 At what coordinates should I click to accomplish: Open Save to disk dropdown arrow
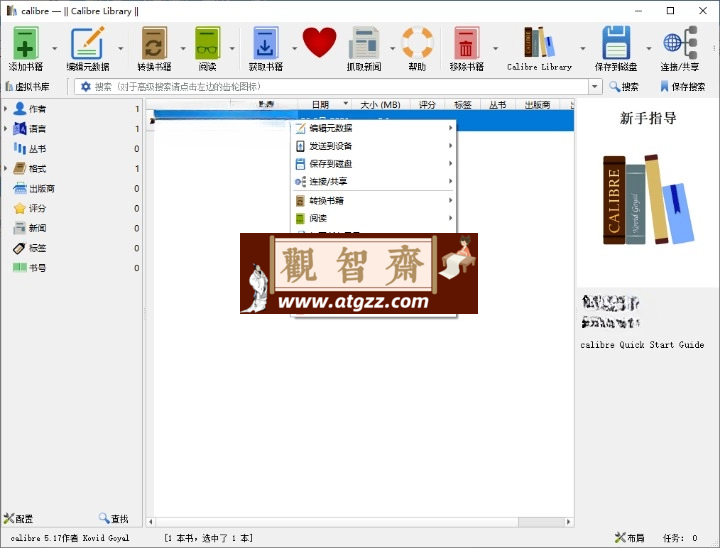pyautogui.click(x=649, y=48)
